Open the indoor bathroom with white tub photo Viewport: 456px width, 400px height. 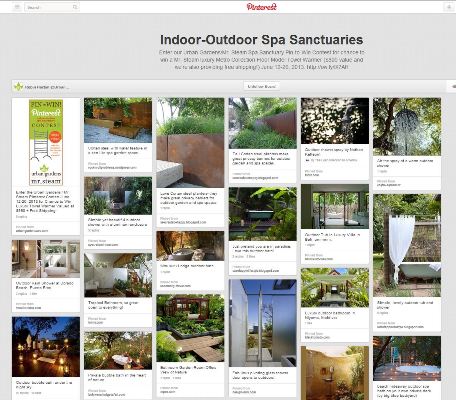click(x=46, y=259)
